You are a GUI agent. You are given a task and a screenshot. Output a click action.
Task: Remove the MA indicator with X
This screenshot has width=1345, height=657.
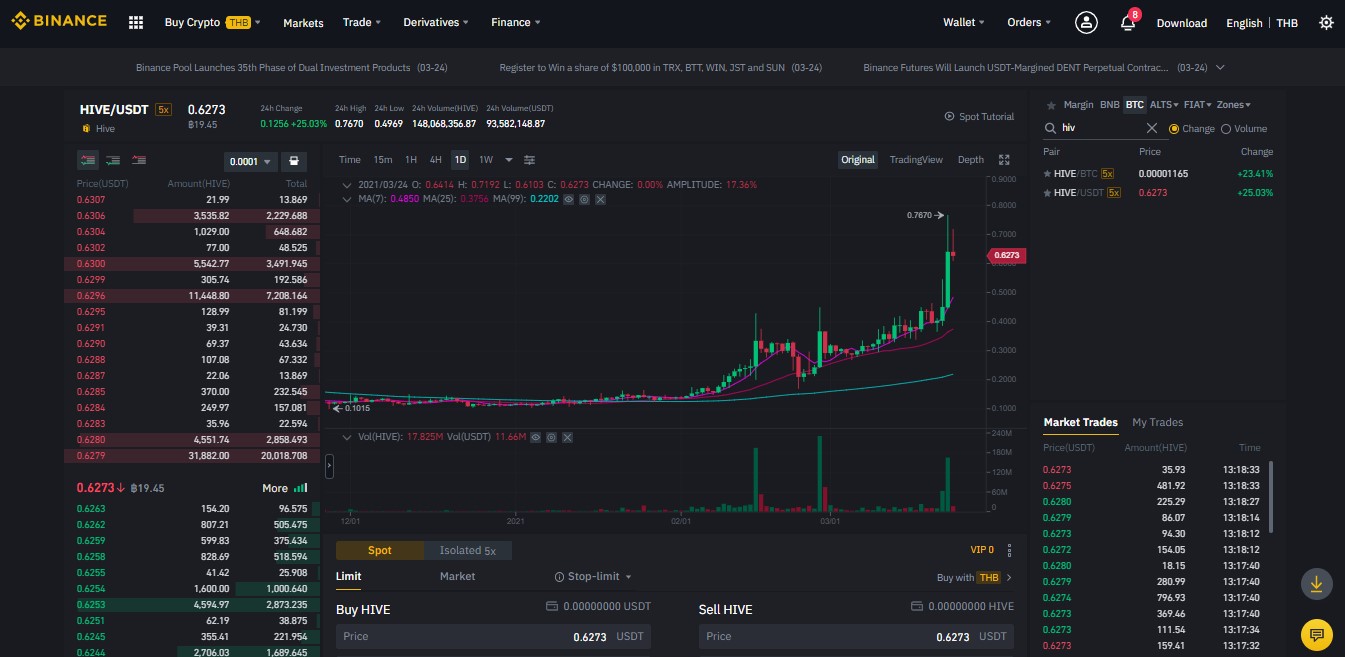coord(600,199)
